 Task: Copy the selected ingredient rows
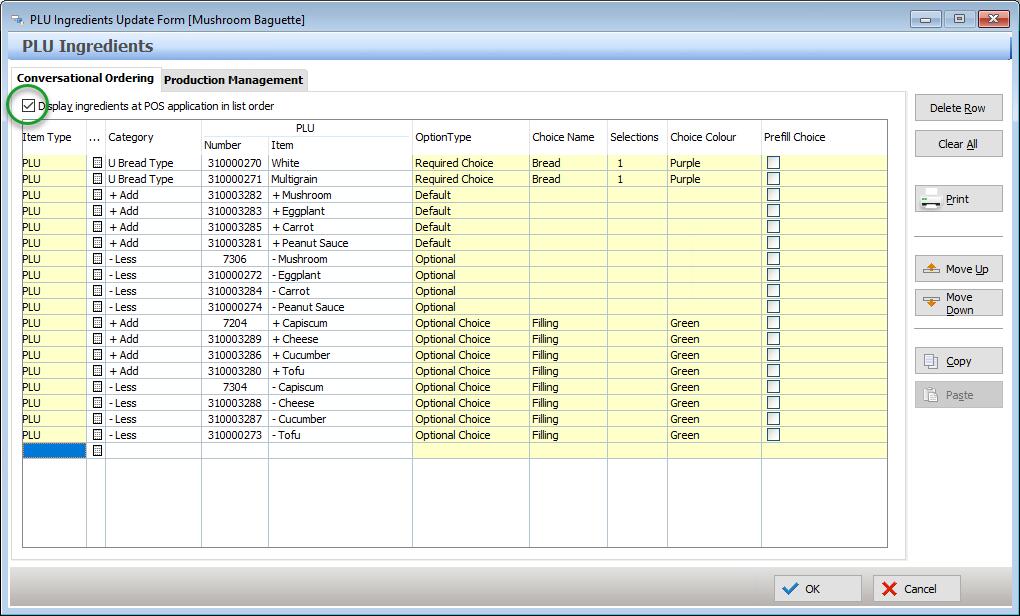[x=958, y=361]
